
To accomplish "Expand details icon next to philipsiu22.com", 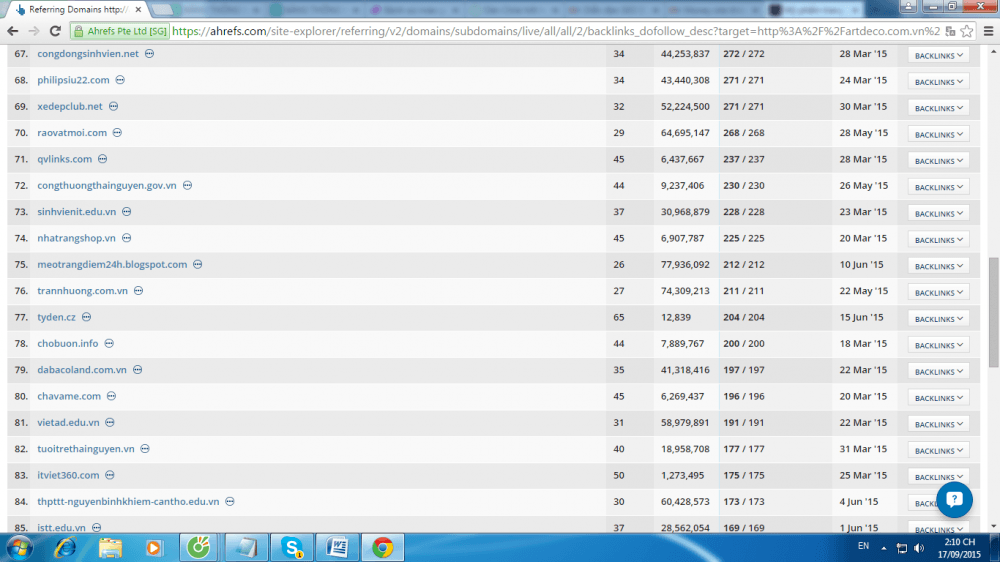I will pyautogui.click(x=120, y=80).
